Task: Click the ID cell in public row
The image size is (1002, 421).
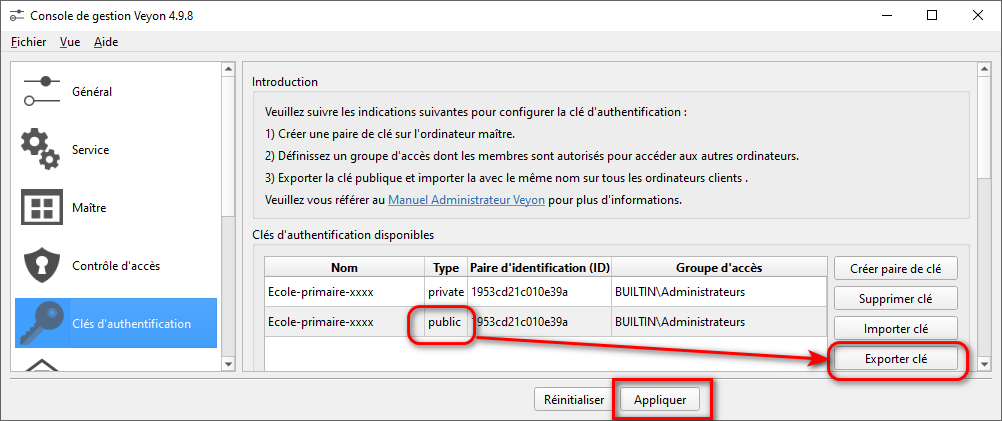Action: pos(539,322)
